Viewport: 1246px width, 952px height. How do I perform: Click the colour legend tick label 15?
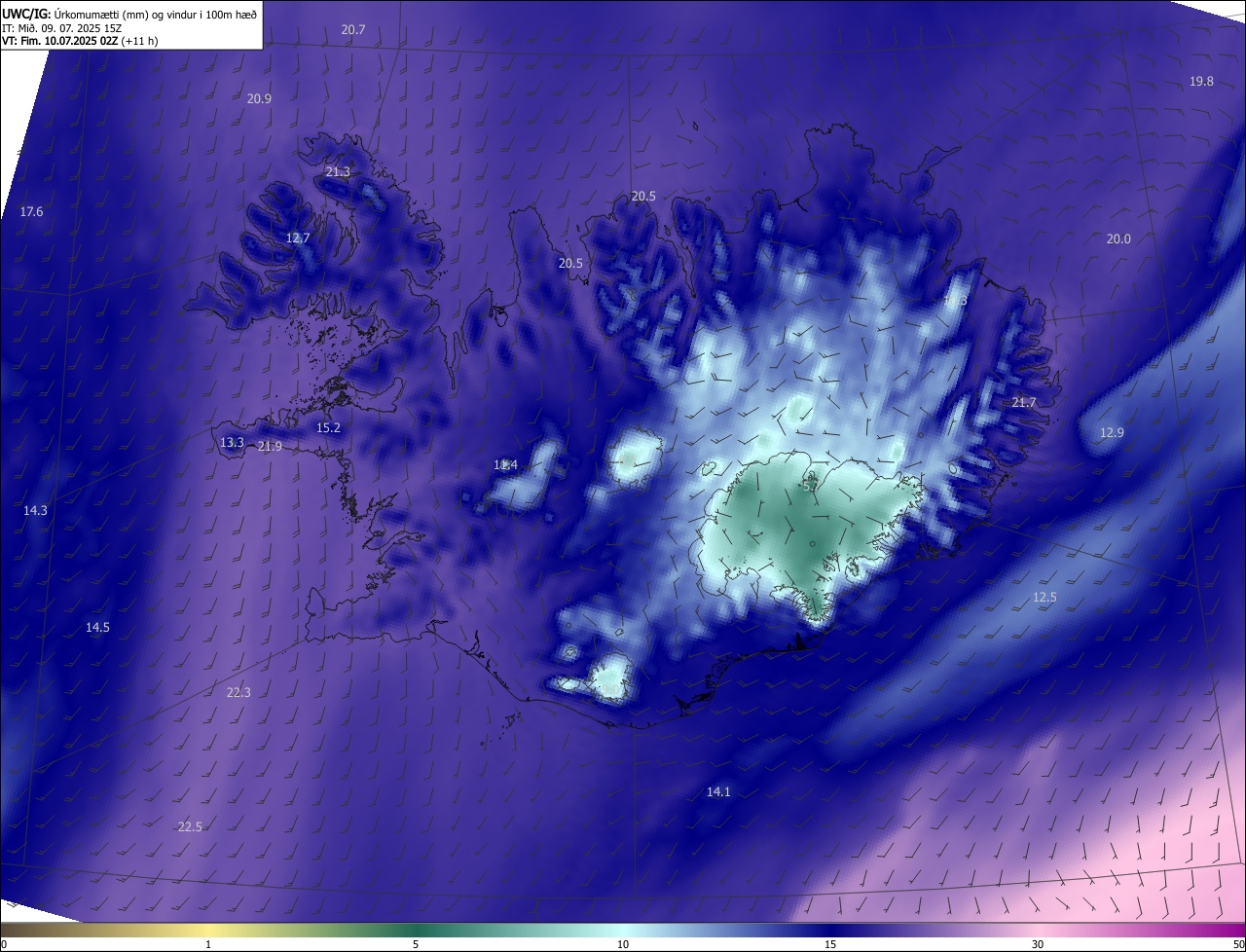coord(830,945)
